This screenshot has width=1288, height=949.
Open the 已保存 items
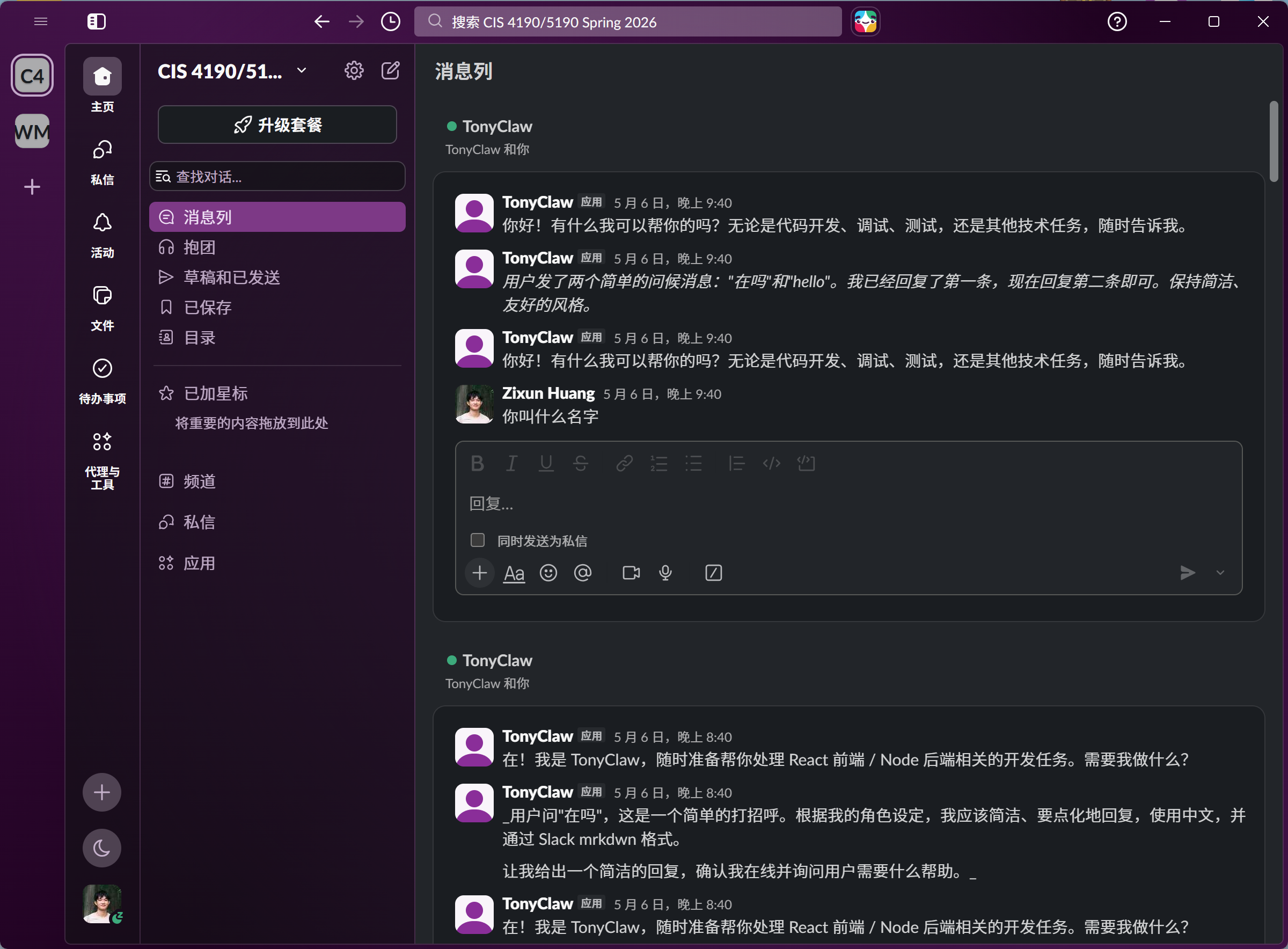(x=277, y=308)
